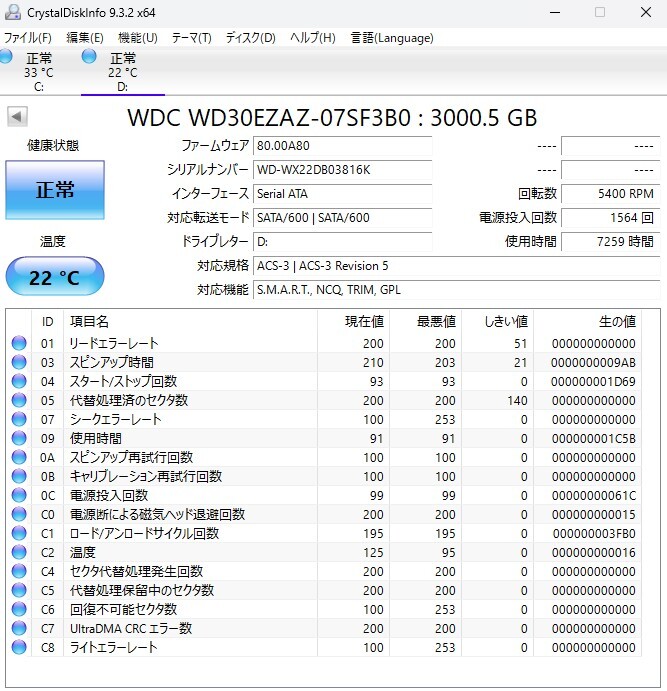
Task: Click raw value 000000003FB0
Action: 593,534
